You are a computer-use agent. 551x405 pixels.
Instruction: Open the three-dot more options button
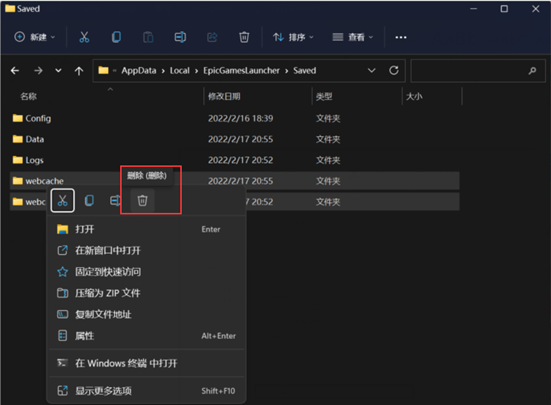click(x=401, y=37)
